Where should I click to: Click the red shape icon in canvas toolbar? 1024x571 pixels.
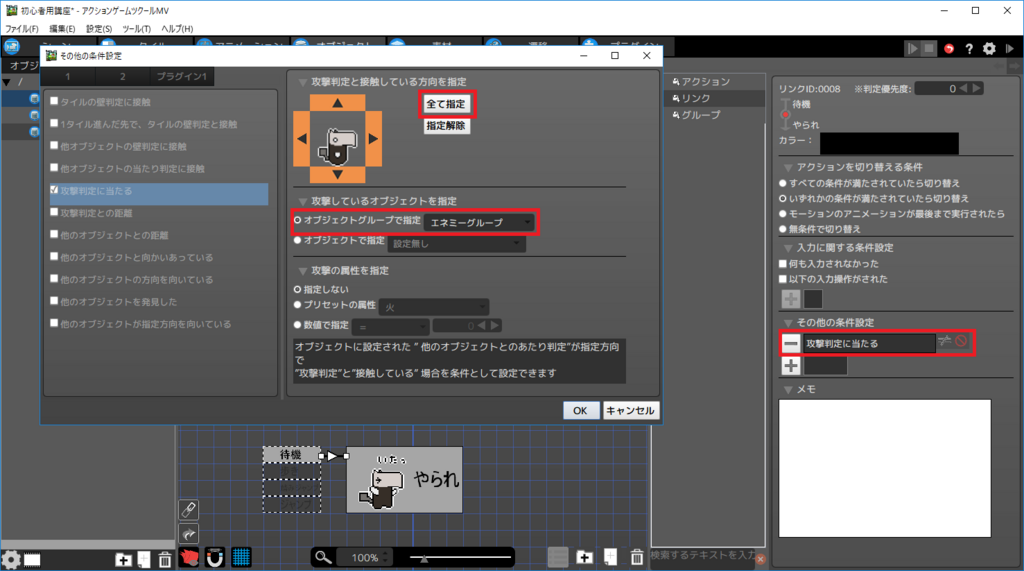click(189, 557)
